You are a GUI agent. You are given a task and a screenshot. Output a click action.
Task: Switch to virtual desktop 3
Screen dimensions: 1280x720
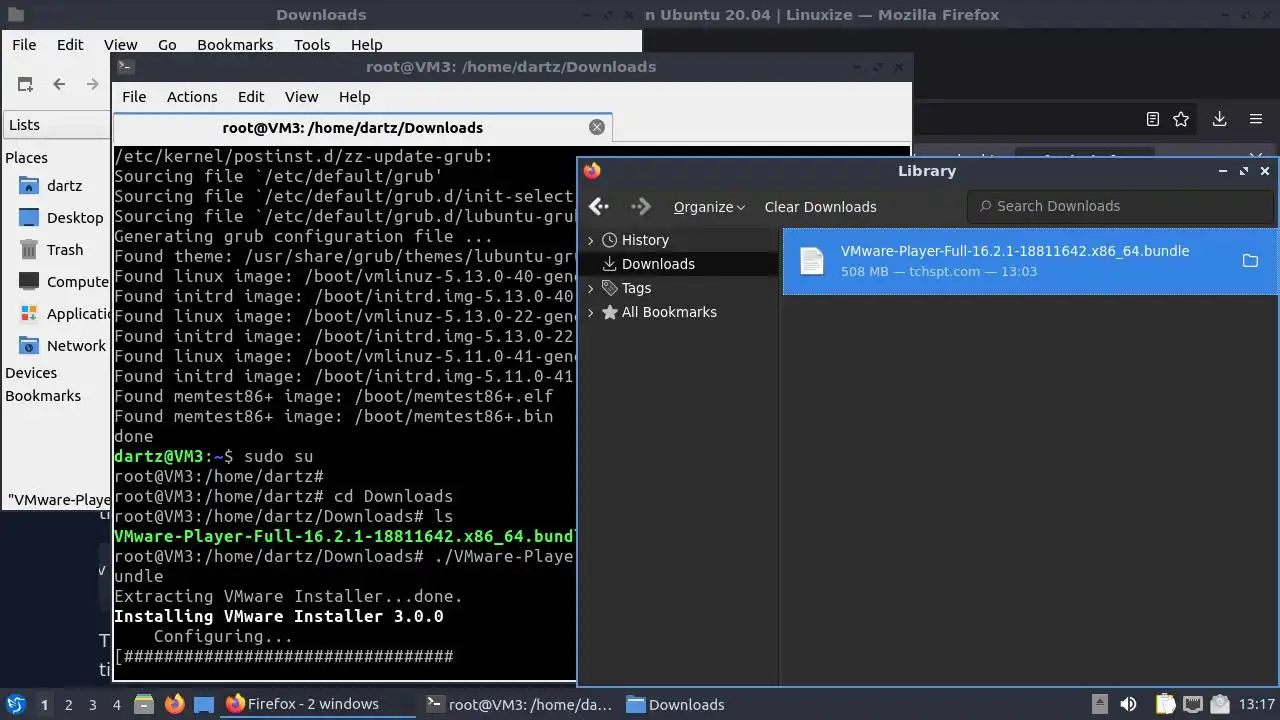(x=92, y=705)
